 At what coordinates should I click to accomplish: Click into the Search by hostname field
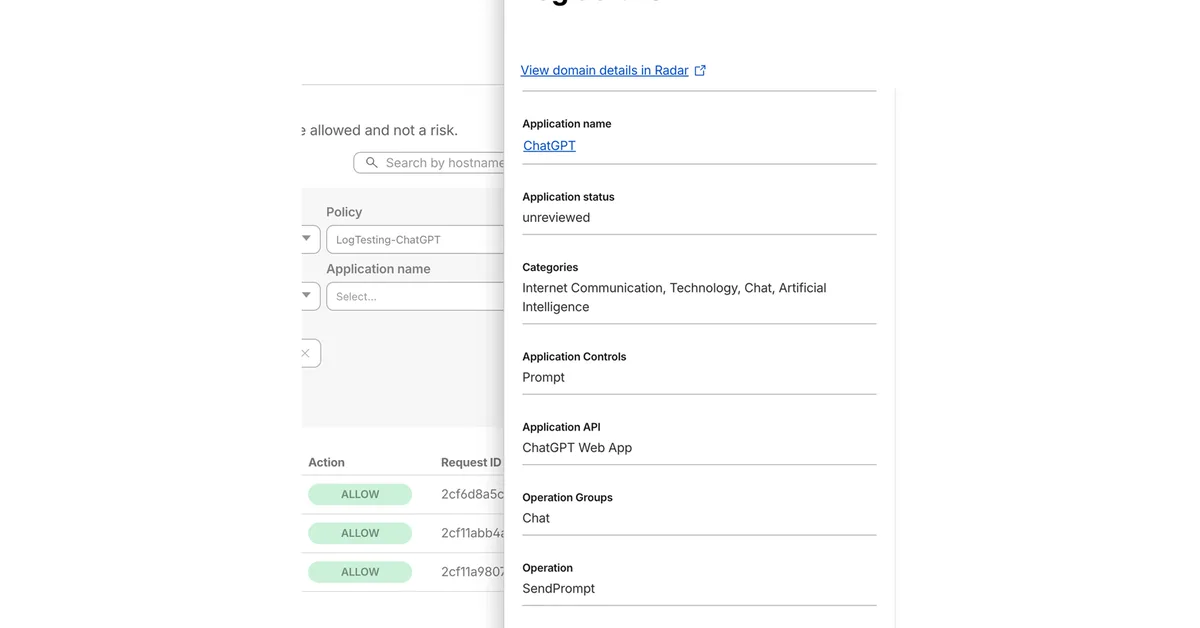click(x=440, y=162)
